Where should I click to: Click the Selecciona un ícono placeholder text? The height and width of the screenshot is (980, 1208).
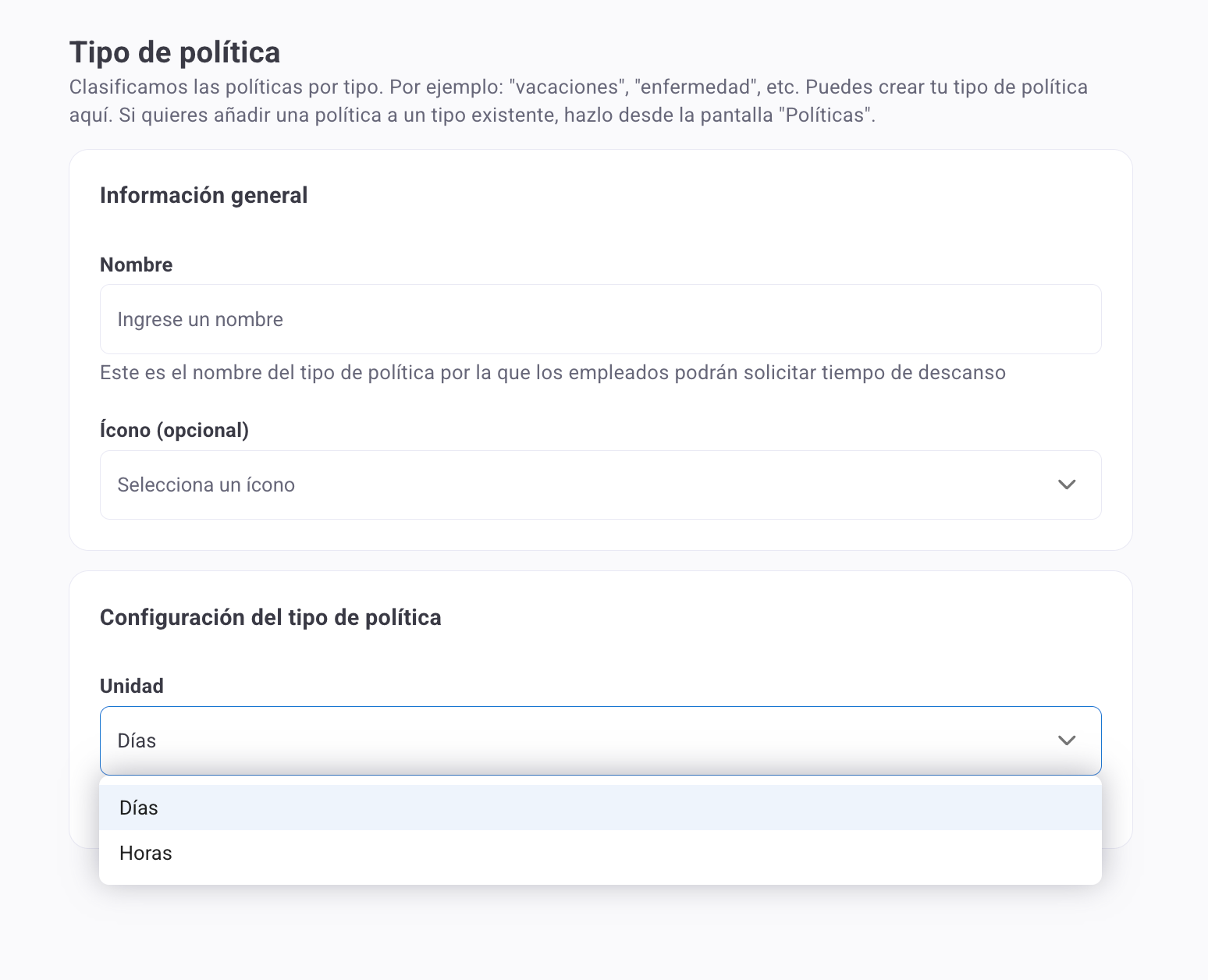pyautogui.click(x=206, y=485)
